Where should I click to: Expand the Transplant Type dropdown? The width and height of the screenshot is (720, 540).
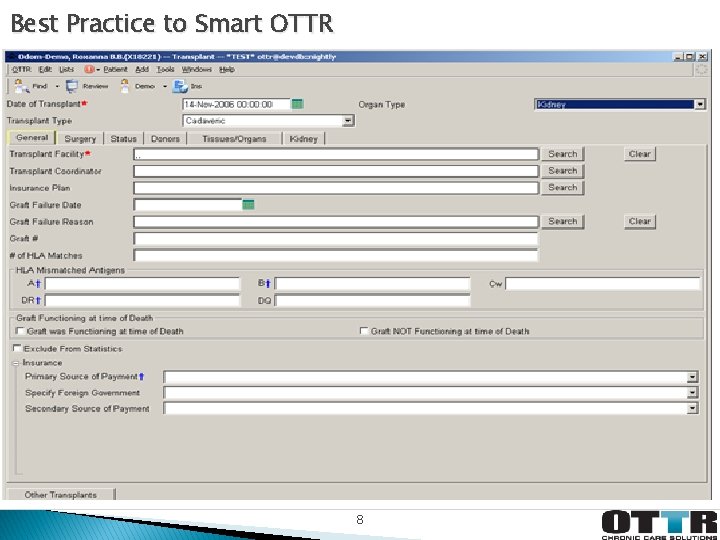[x=349, y=121]
